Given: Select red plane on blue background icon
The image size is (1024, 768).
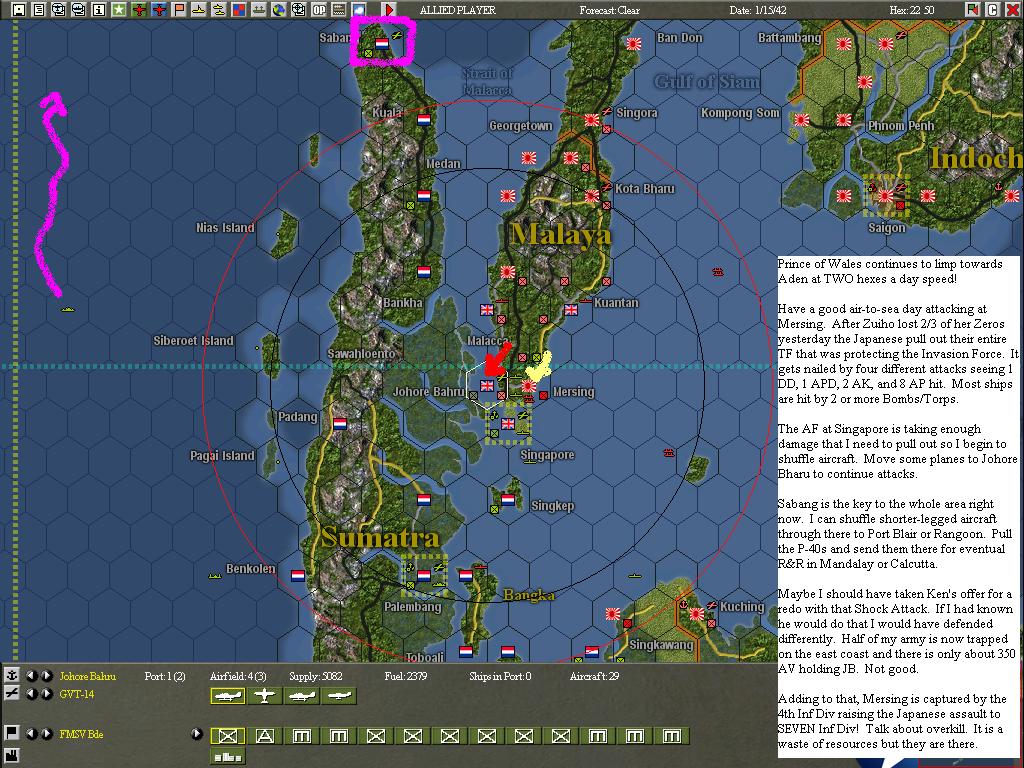Looking at the screenshot, I should coord(159,10).
